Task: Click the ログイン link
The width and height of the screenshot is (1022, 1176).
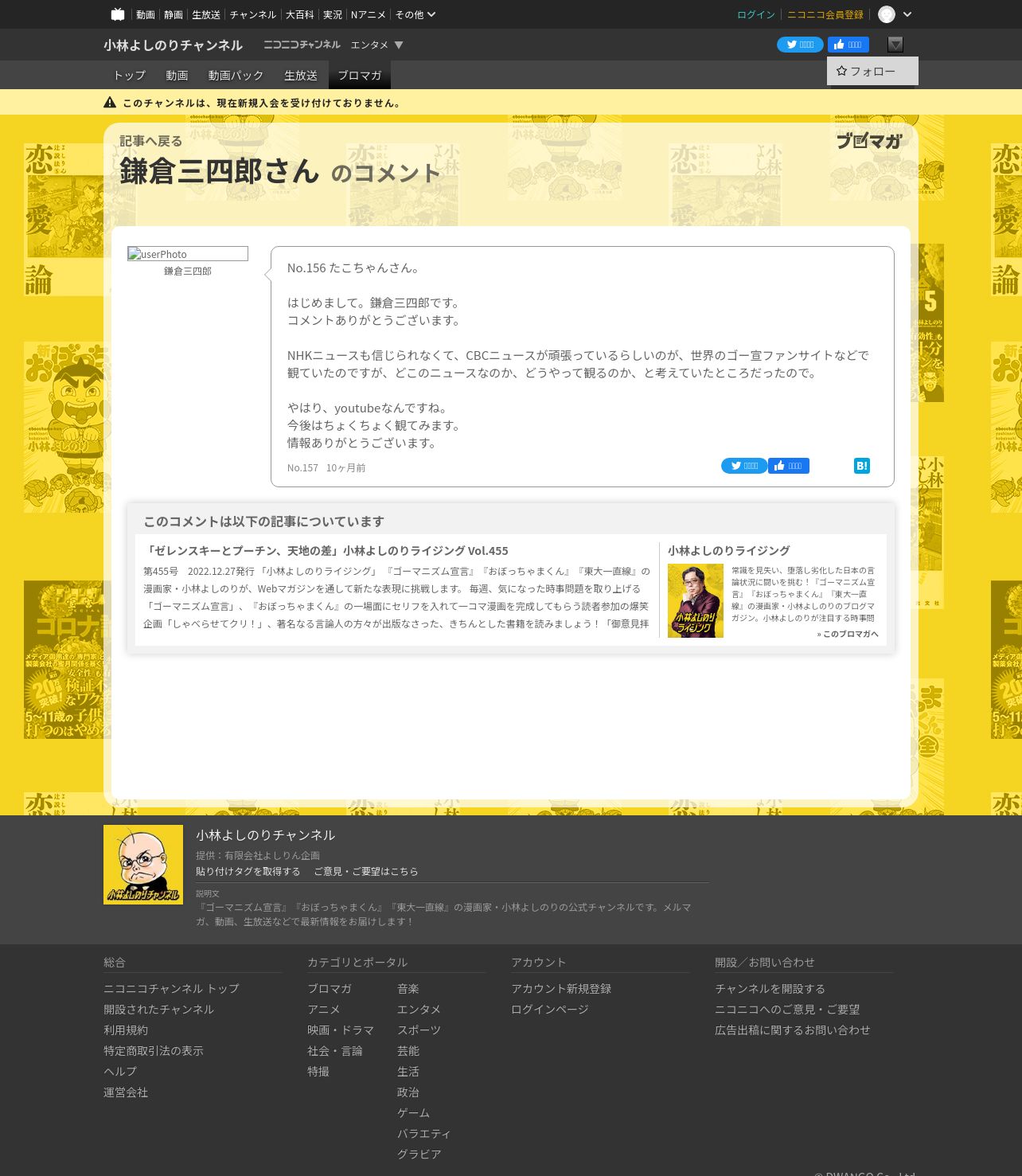Action: [756, 14]
